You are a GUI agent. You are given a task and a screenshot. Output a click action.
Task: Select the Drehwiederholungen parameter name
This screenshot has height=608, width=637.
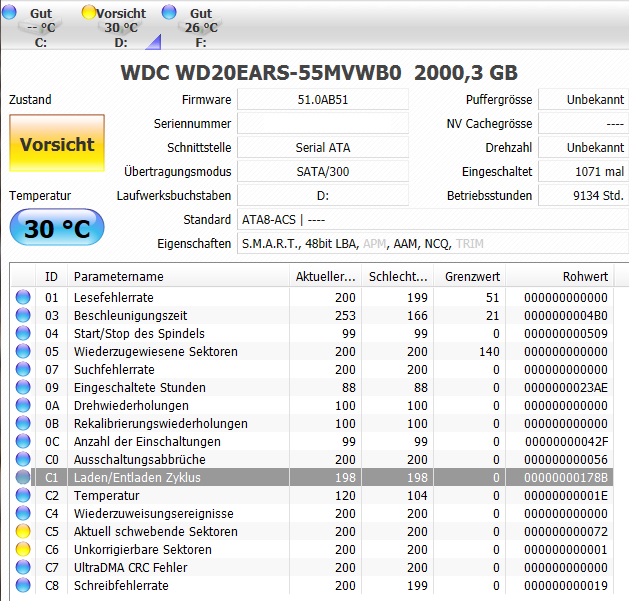131,405
